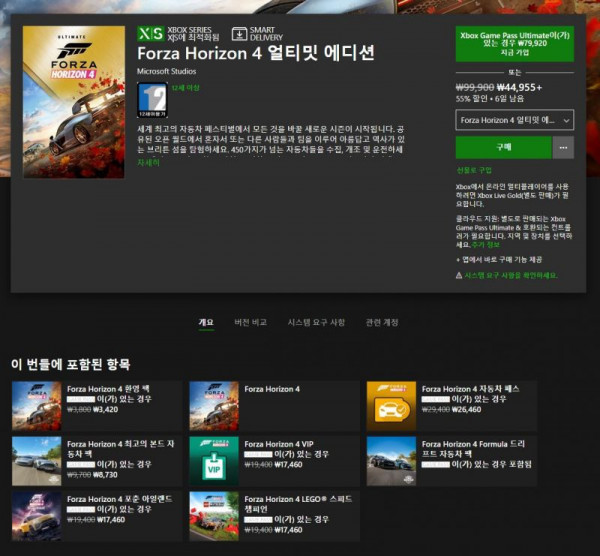The image size is (600, 556).
Task: Open the Forza Horizon 4 edition dropdown
Action: pos(515,120)
